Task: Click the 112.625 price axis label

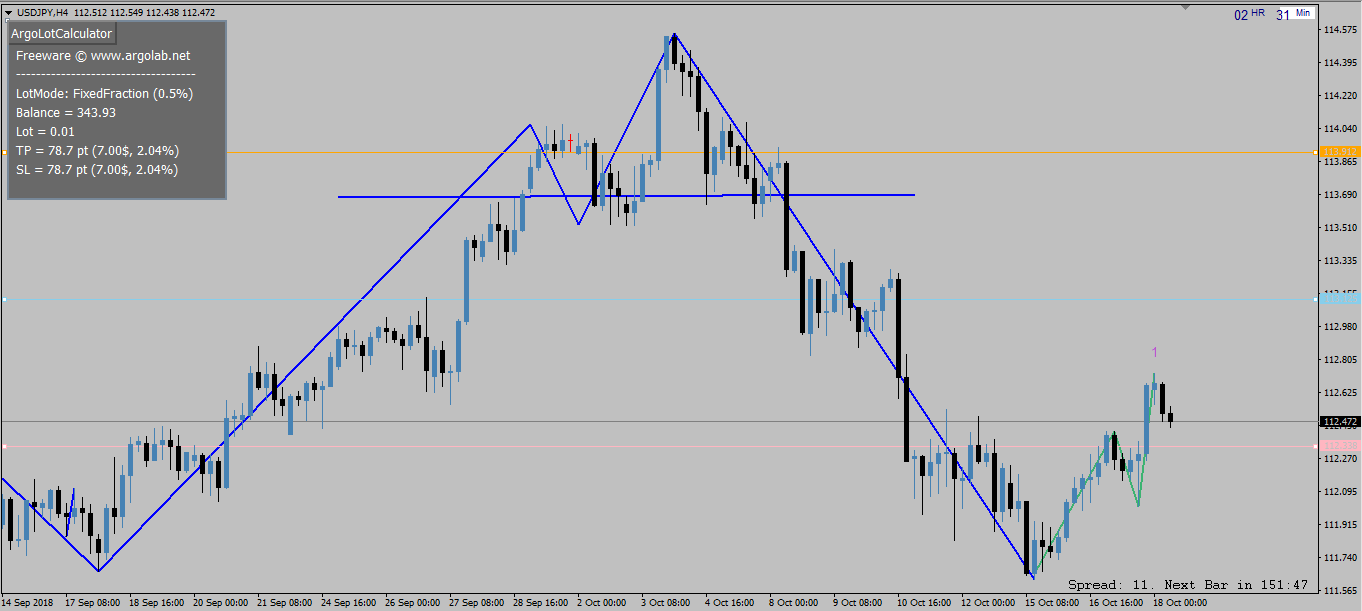Action: (1340, 393)
